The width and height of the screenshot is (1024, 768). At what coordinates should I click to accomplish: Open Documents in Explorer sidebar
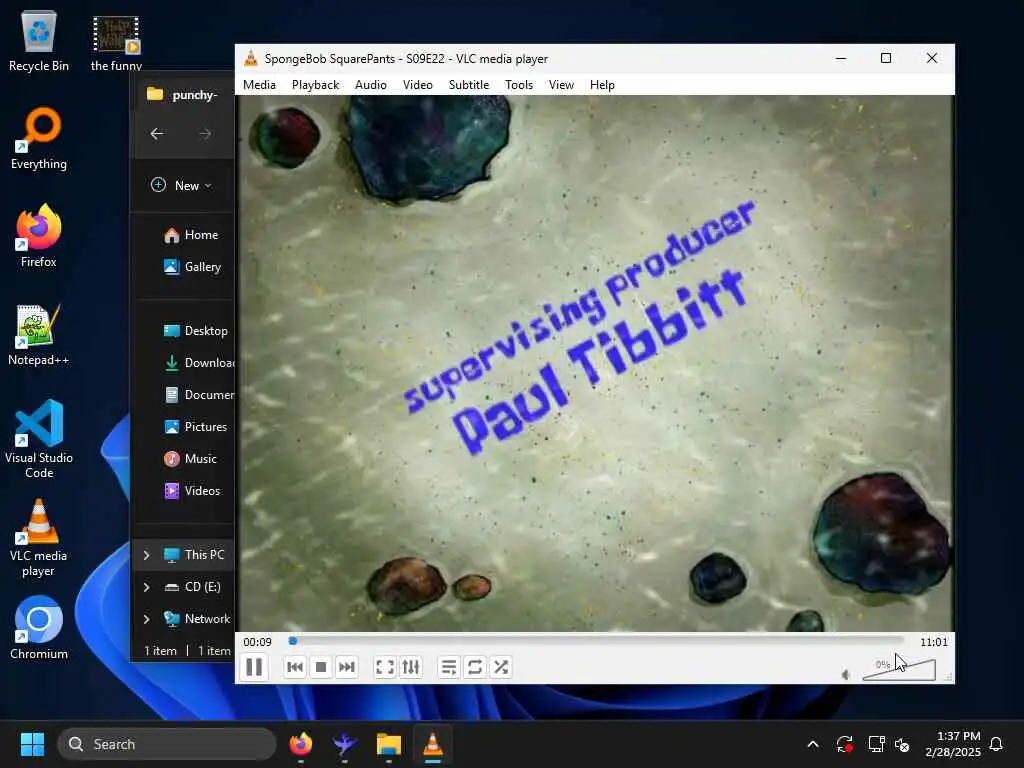[x=198, y=394]
